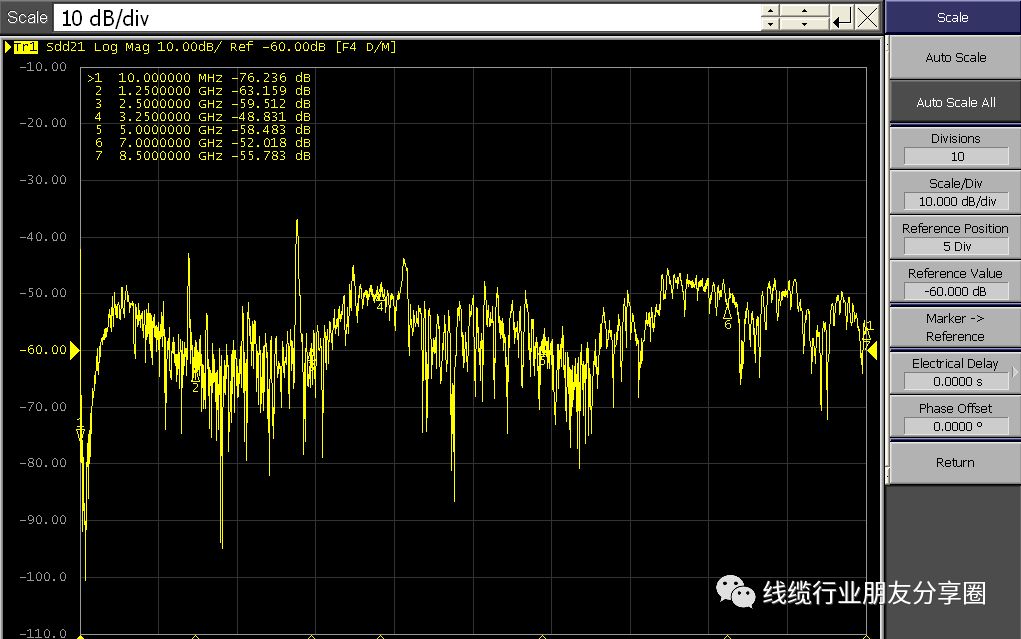Click the wide decrement down arrow button
The height and width of the screenshot is (639, 1021).
pyautogui.click(x=804, y=23)
